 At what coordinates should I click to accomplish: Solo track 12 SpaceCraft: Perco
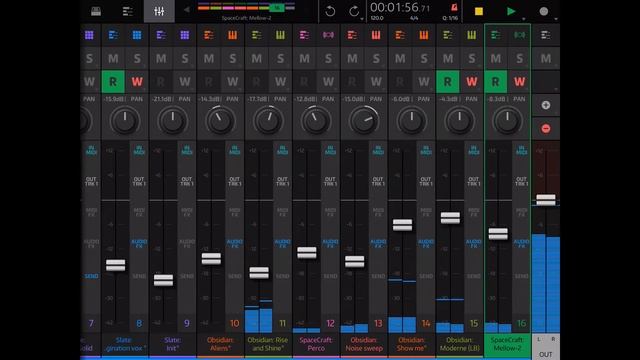pyautogui.click(x=328, y=58)
